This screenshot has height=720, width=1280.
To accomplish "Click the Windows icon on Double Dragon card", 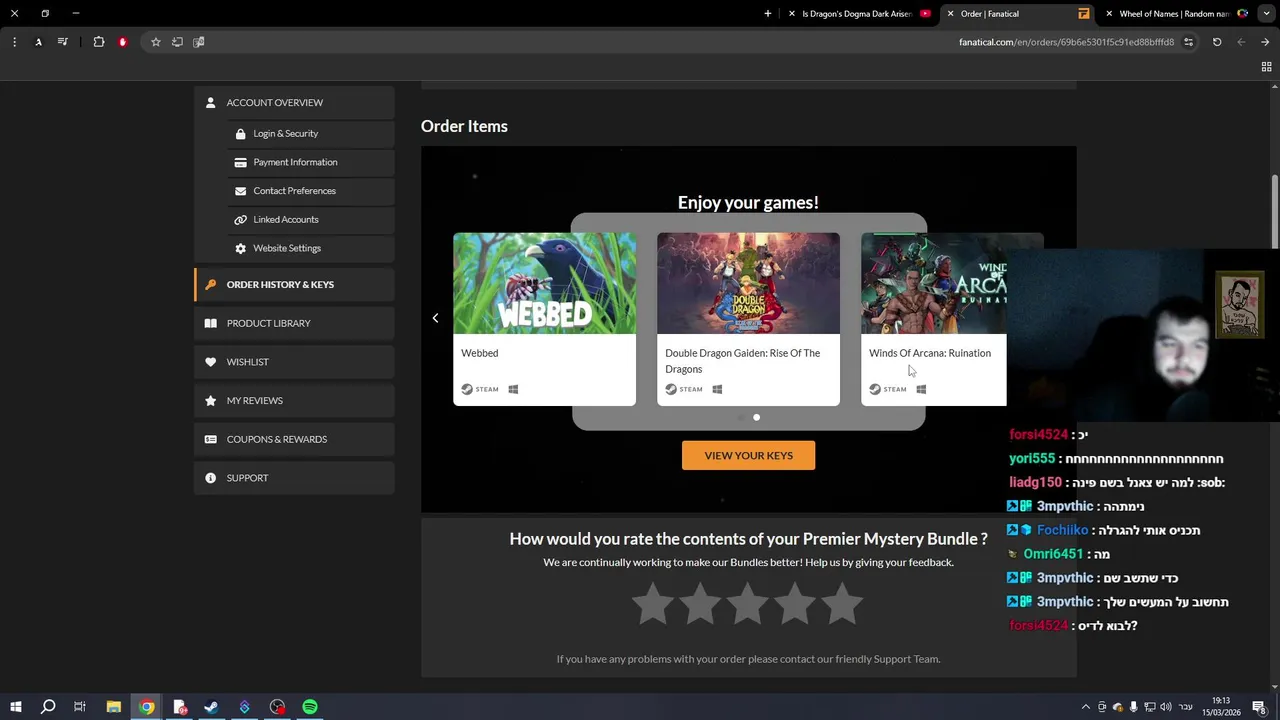I will pos(717,389).
